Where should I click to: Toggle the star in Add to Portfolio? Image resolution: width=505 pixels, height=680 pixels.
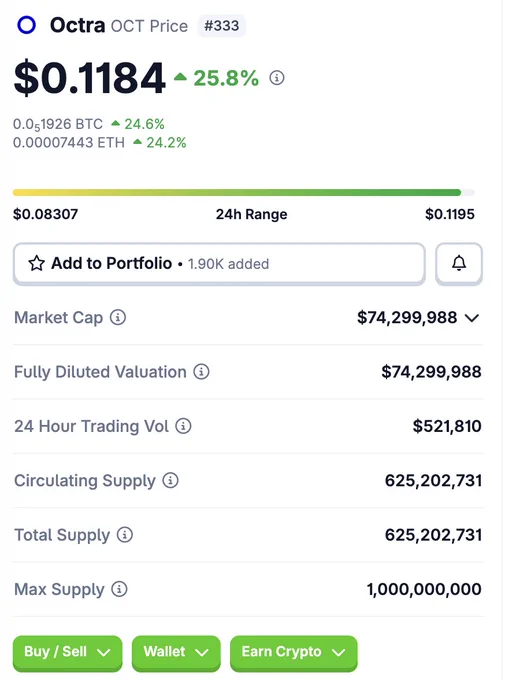36,263
